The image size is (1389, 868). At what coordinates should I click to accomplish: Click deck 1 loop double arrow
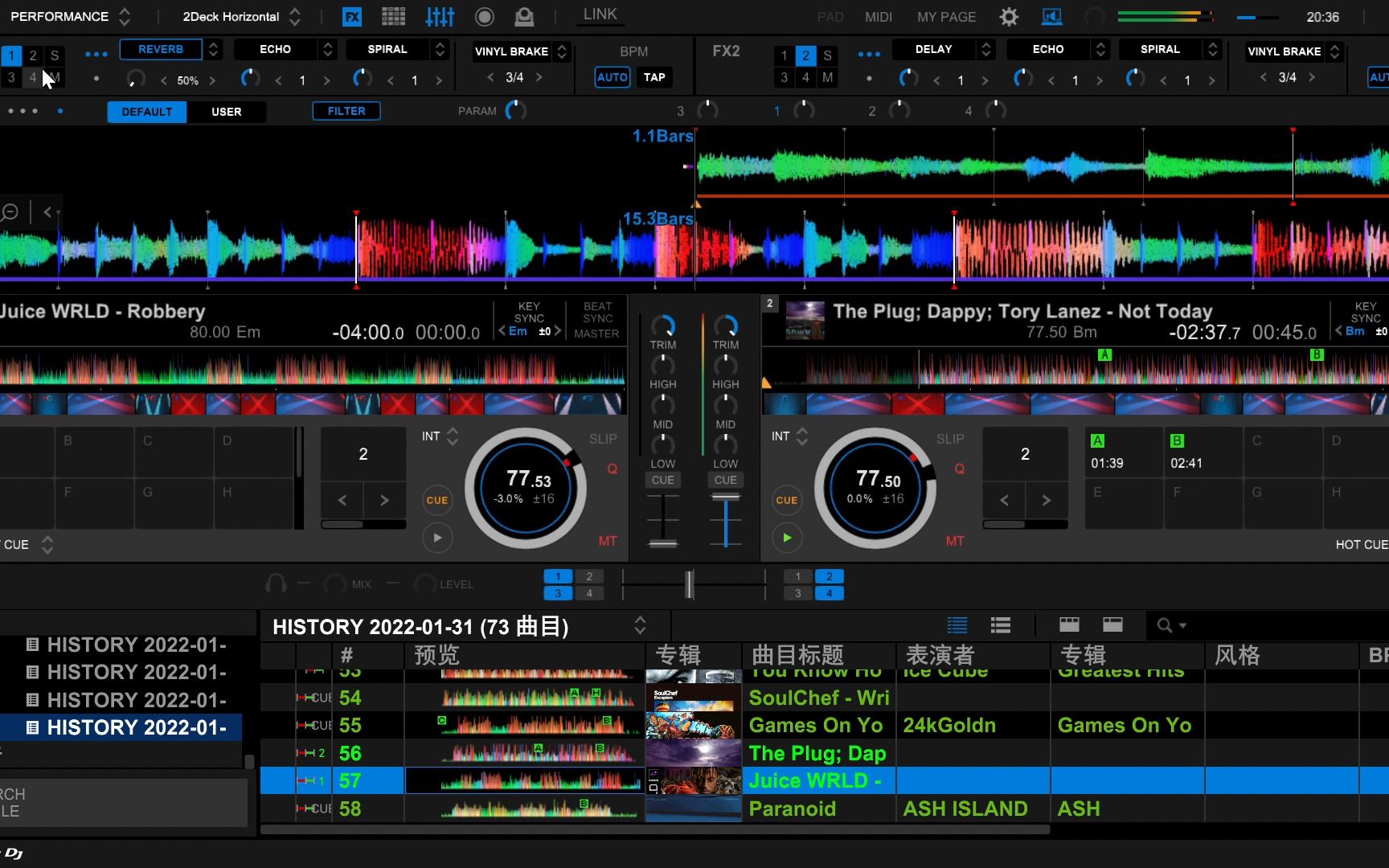384,500
